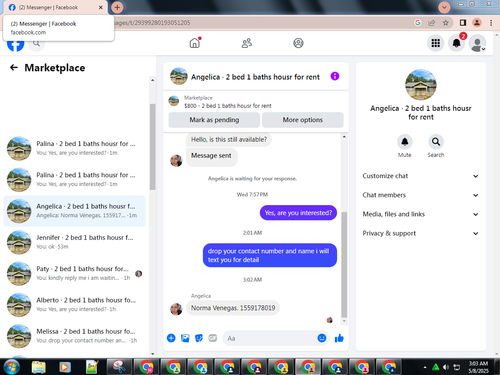
Task: Show hidden system tray icons
Action: point(425,367)
